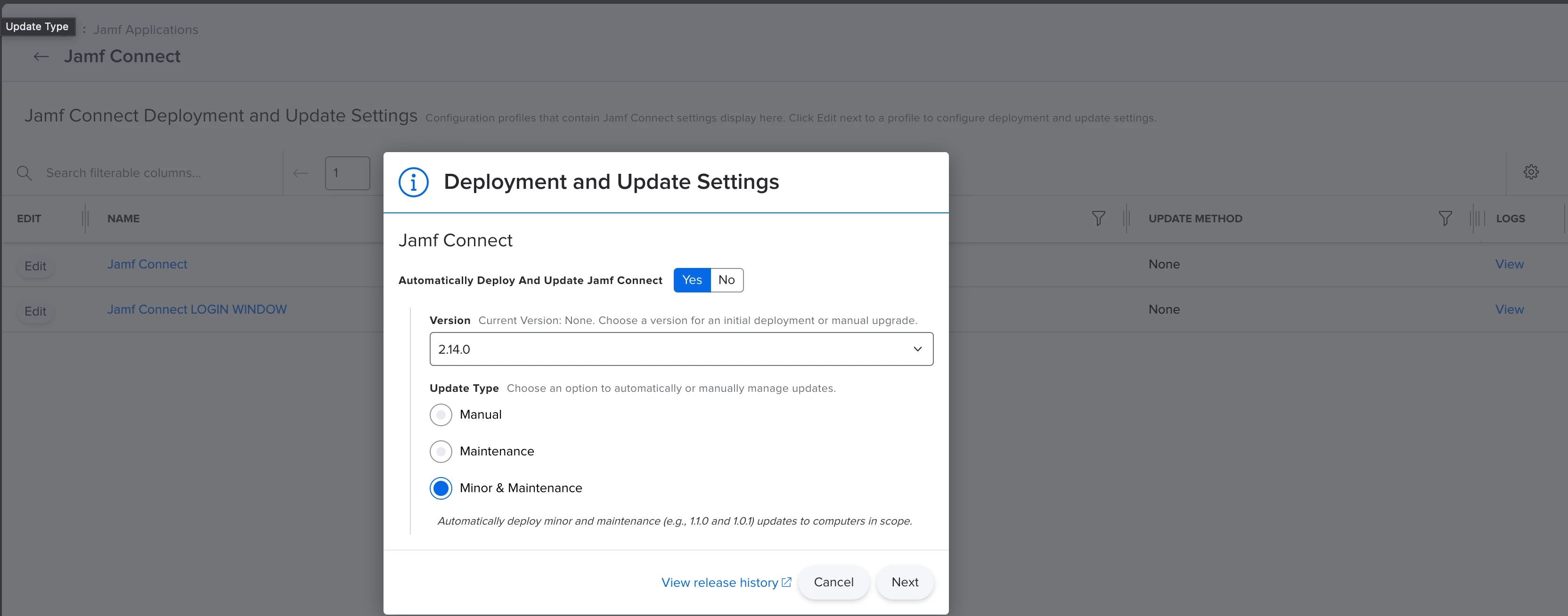Click the previous page arrow near the page number
Image resolution: width=1568 pixels, height=616 pixels.
[x=301, y=173]
